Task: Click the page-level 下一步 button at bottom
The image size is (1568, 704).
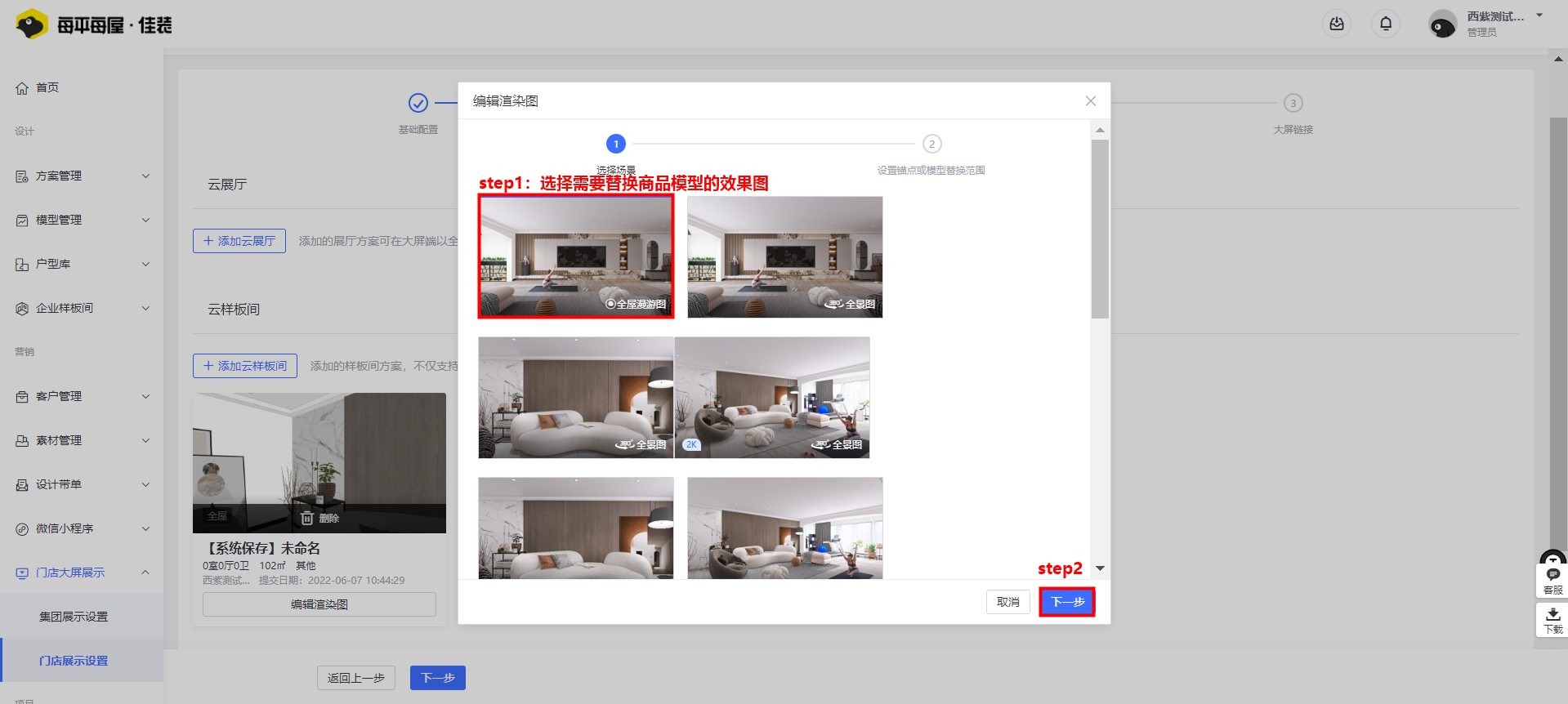Action: tap(438, 678)
